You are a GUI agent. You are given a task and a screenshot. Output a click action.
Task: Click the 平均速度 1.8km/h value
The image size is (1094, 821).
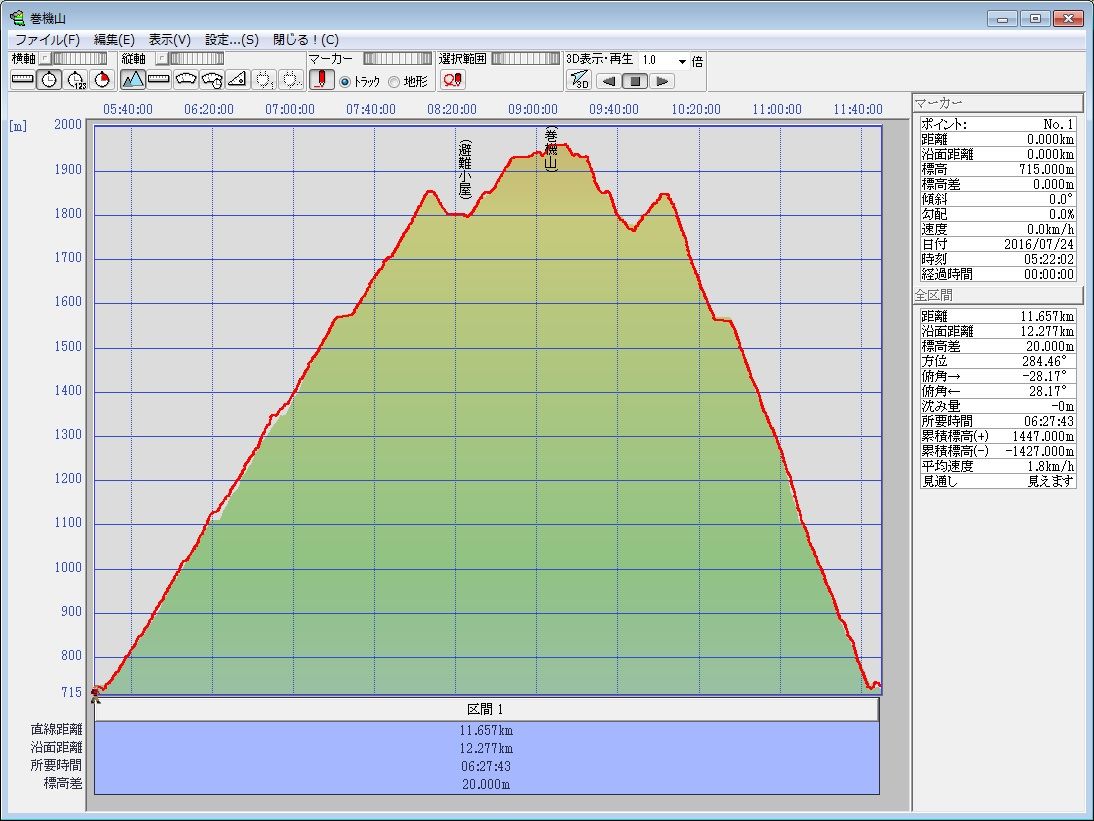click(x=1050, y=466)
